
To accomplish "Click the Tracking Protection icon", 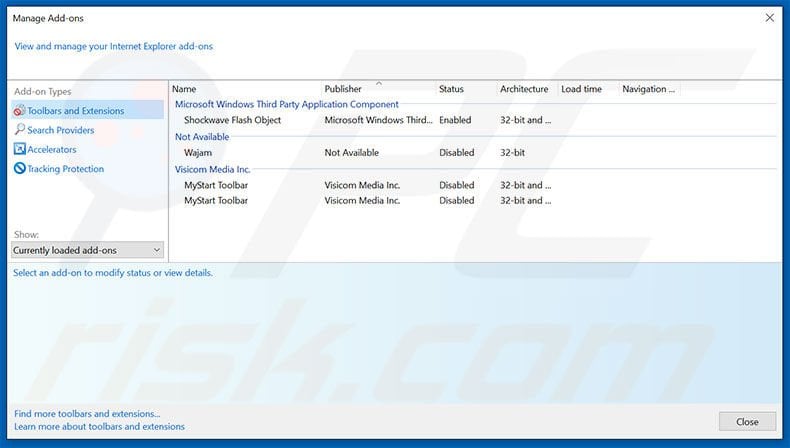I will [20, 168].
